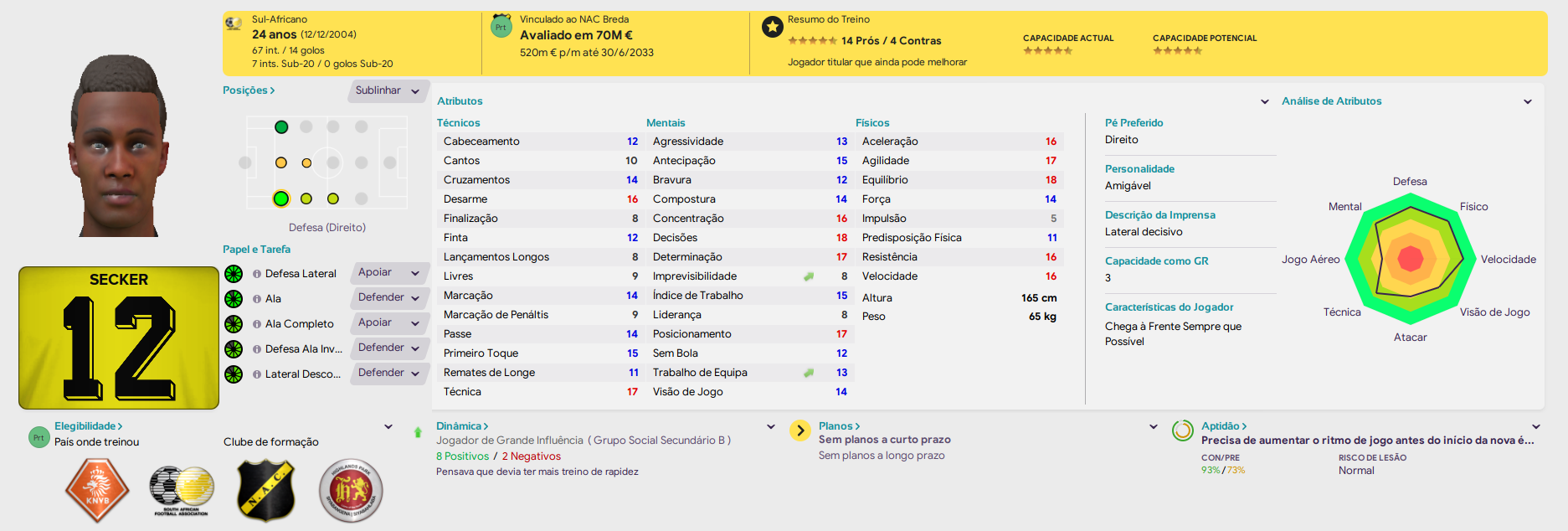The width and height of the screenshot is (1568, 531).
Task: Expand the Análise de Atributos panel chevron
Action: tap(1528, 101)
